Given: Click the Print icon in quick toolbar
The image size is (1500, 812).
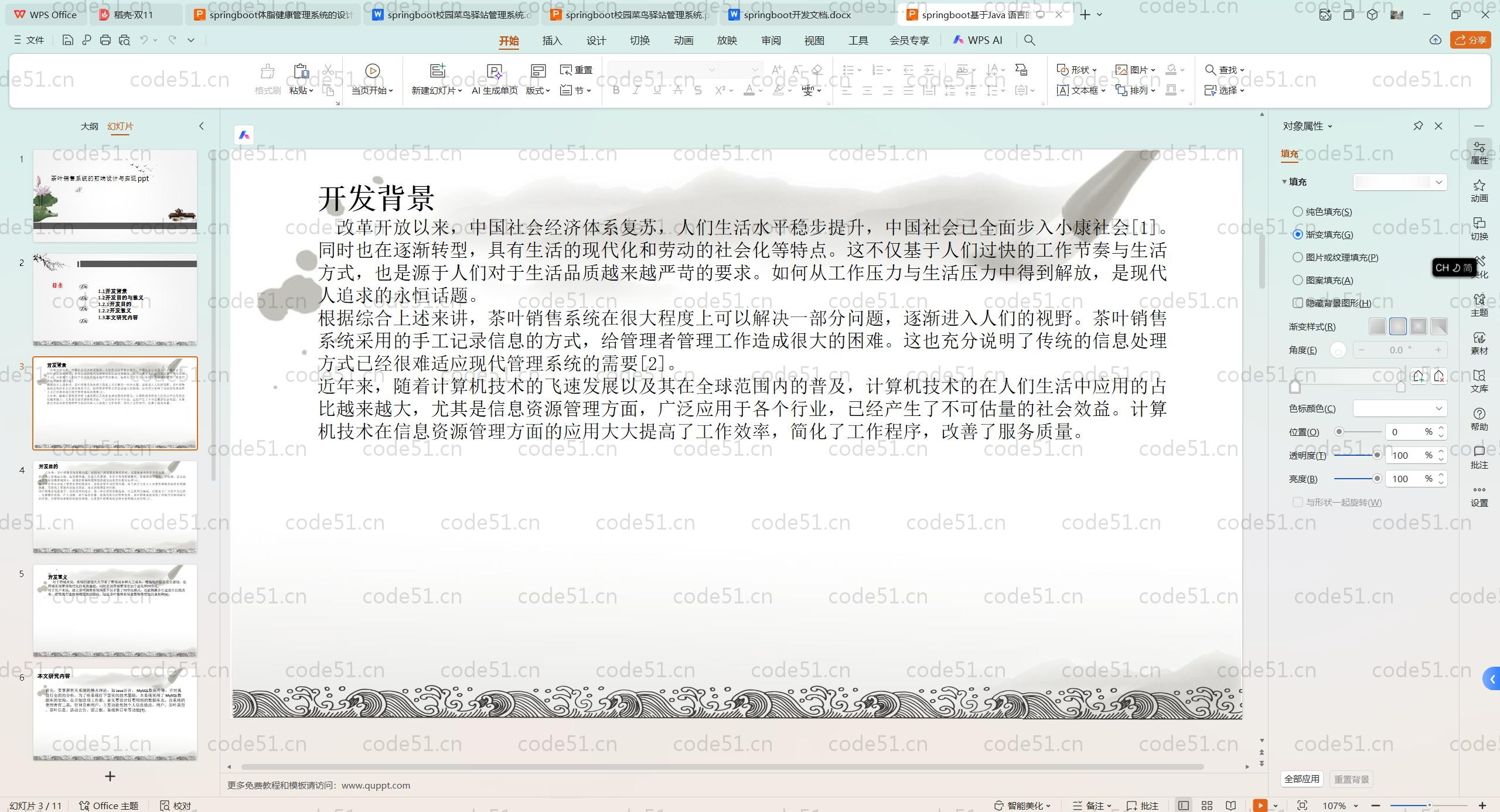Looking at the screenshot, I should [105, 40].
